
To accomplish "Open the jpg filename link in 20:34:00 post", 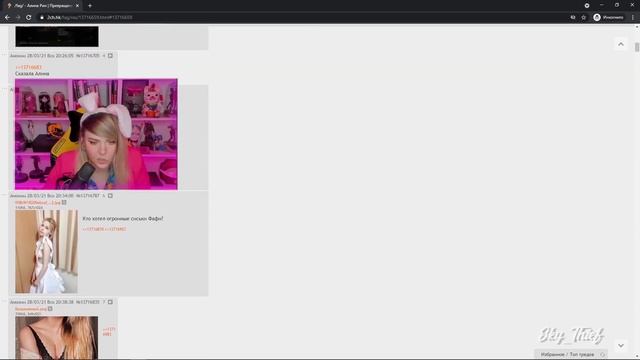I will 38,202.
